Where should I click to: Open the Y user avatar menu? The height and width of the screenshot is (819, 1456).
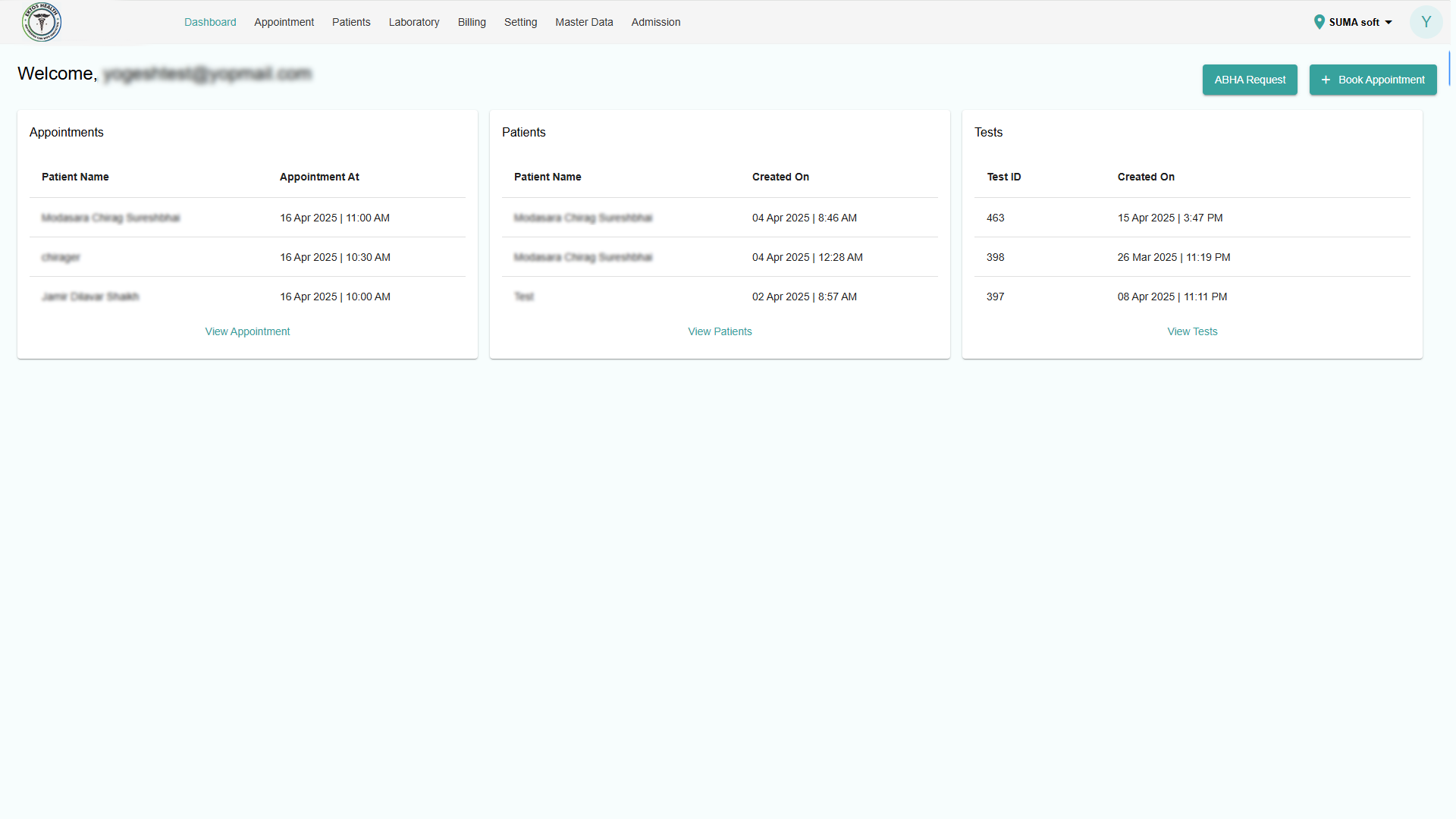[1426, 22]
